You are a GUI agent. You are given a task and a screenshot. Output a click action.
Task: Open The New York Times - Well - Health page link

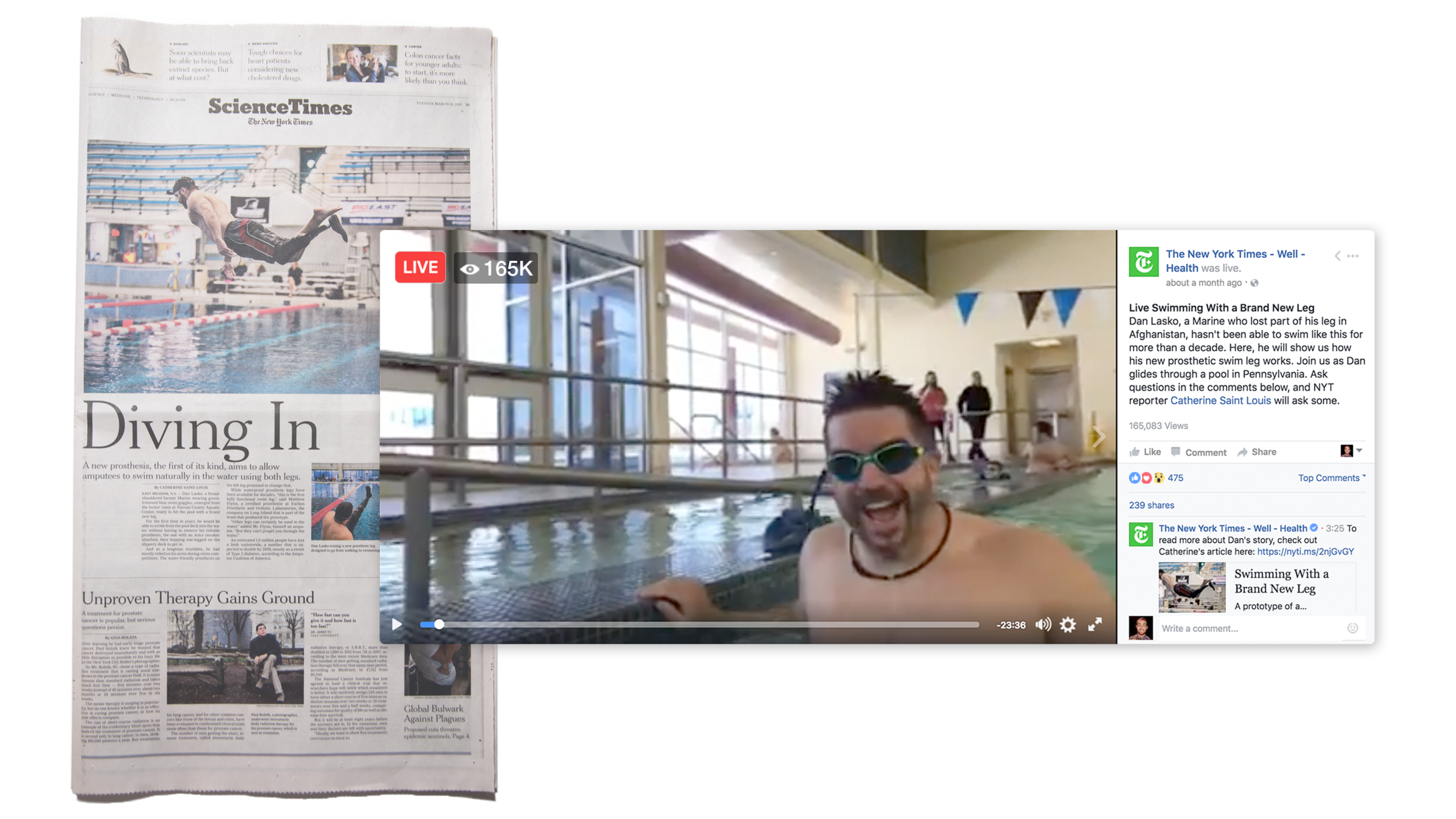[x=1235, y=261]
